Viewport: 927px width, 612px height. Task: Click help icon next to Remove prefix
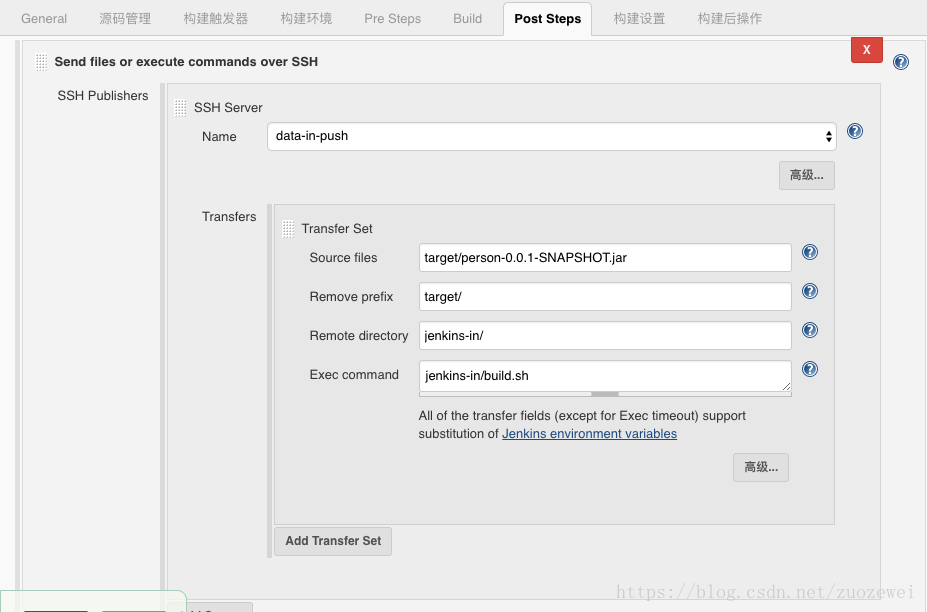tap(810, 291)
